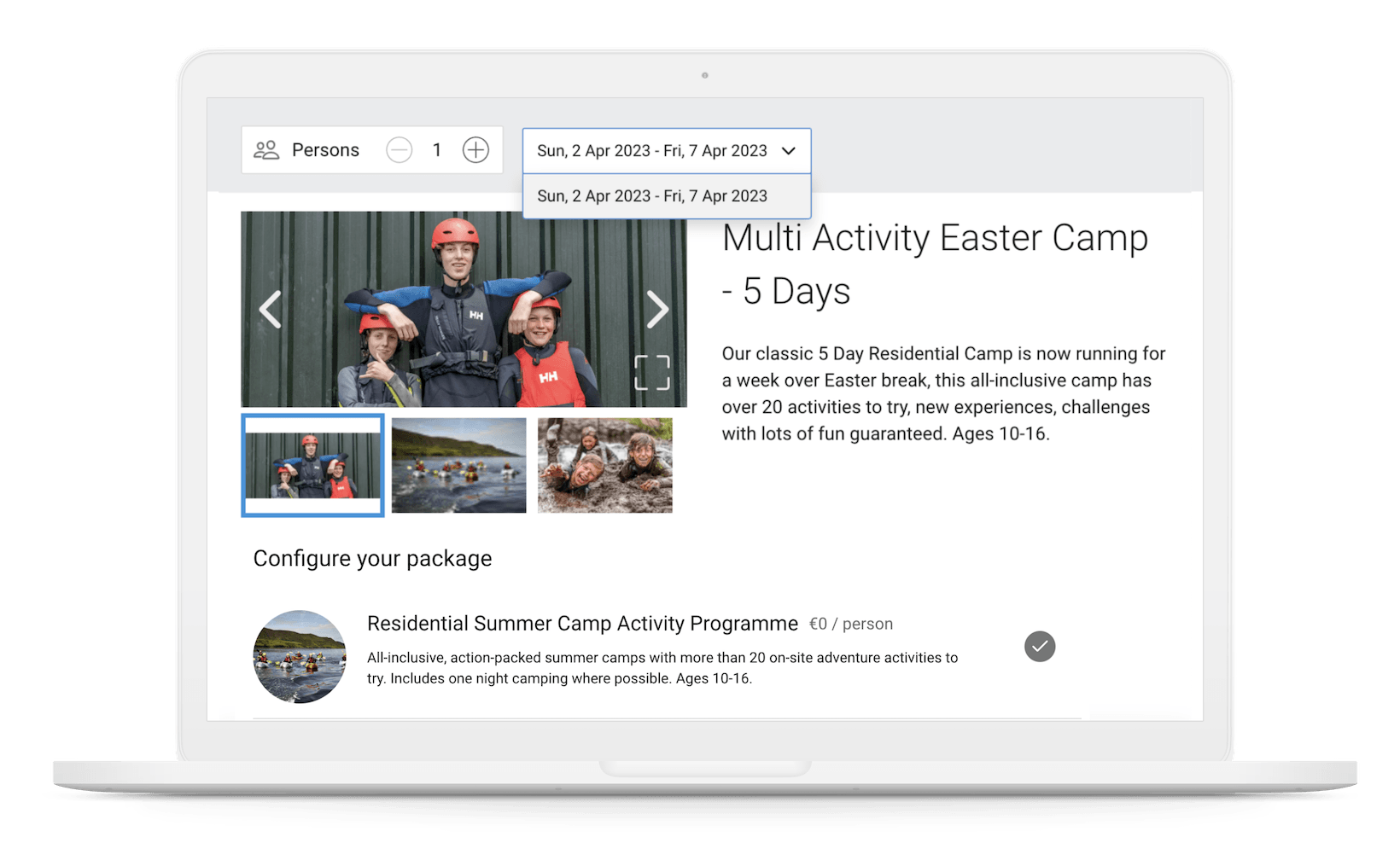Click the main gallery photo
The width and height of the screenshot is (1400, 866).
pyautogui.click(x=464, y=310)
